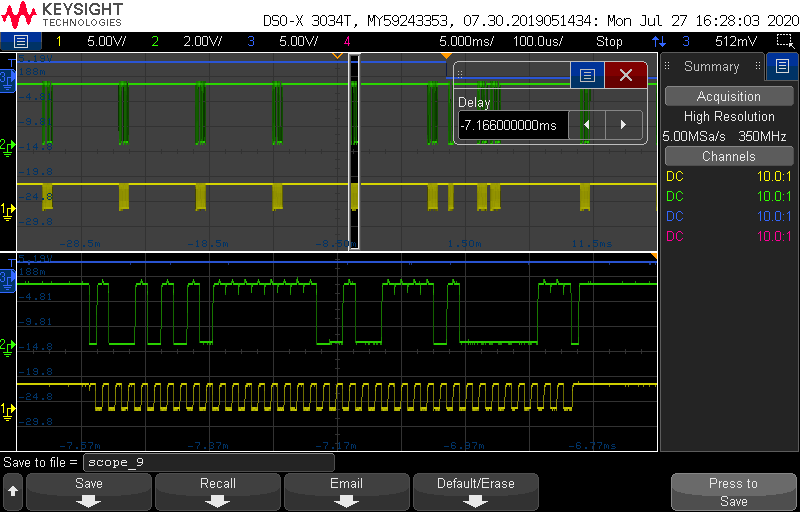Click the Stop run status indicator
Screen dimensions: 800x512
(x=609, y=41)
